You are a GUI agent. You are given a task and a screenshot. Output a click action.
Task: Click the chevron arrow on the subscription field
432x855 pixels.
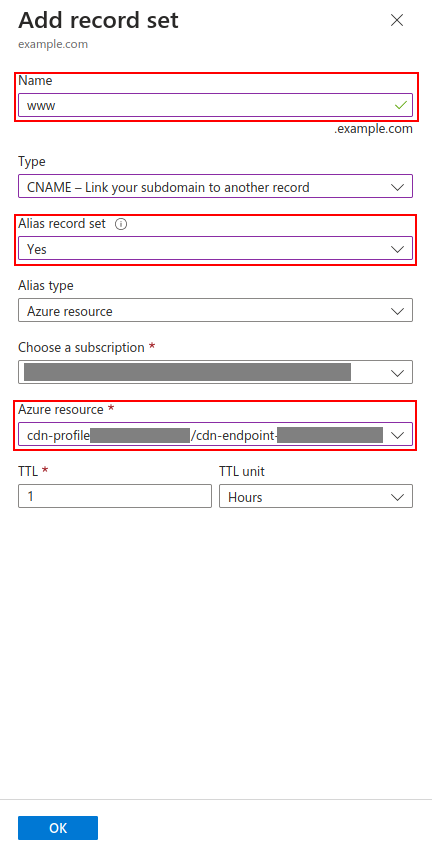click(398, 374)
